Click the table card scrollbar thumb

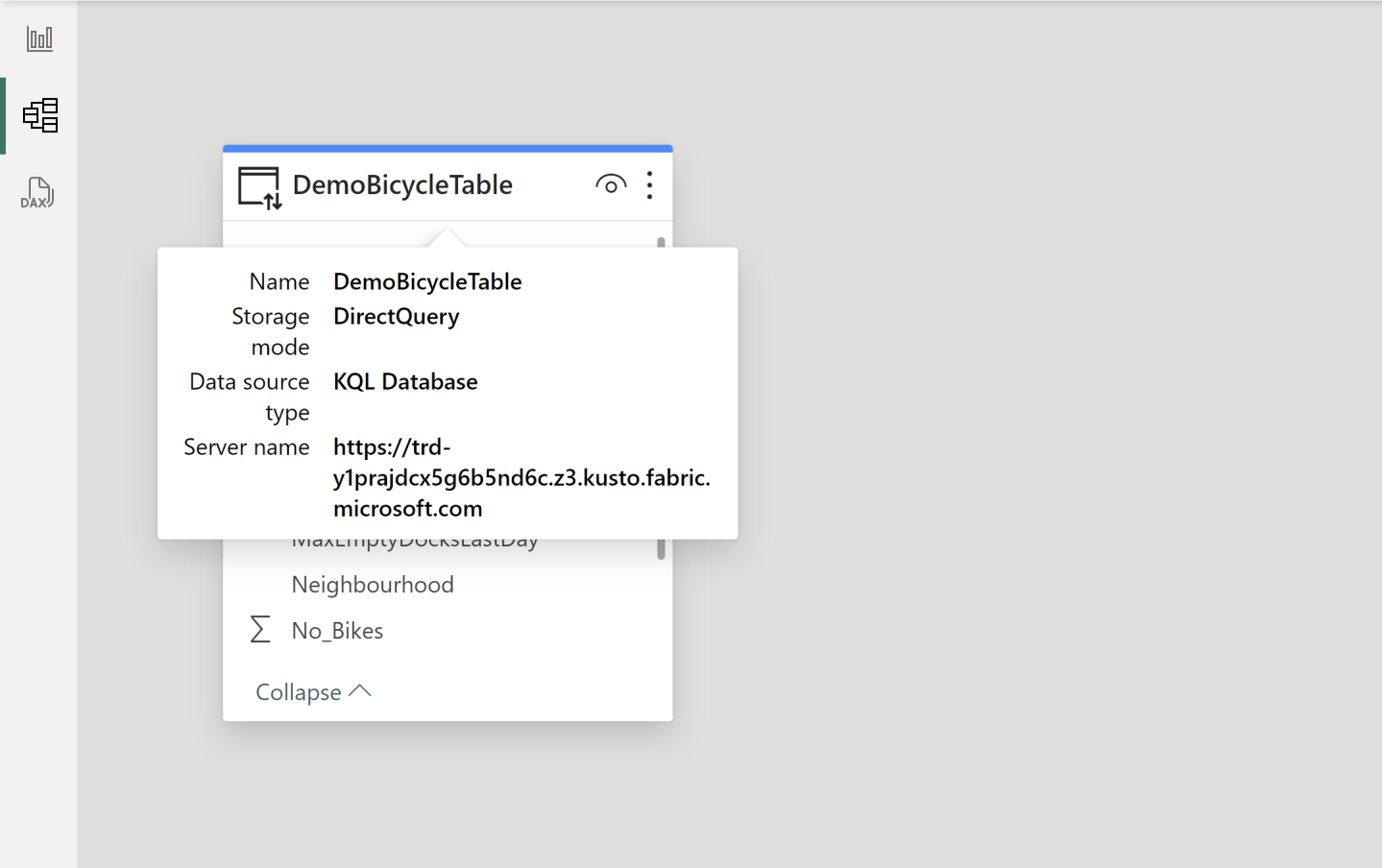click(x=661, y=548)
